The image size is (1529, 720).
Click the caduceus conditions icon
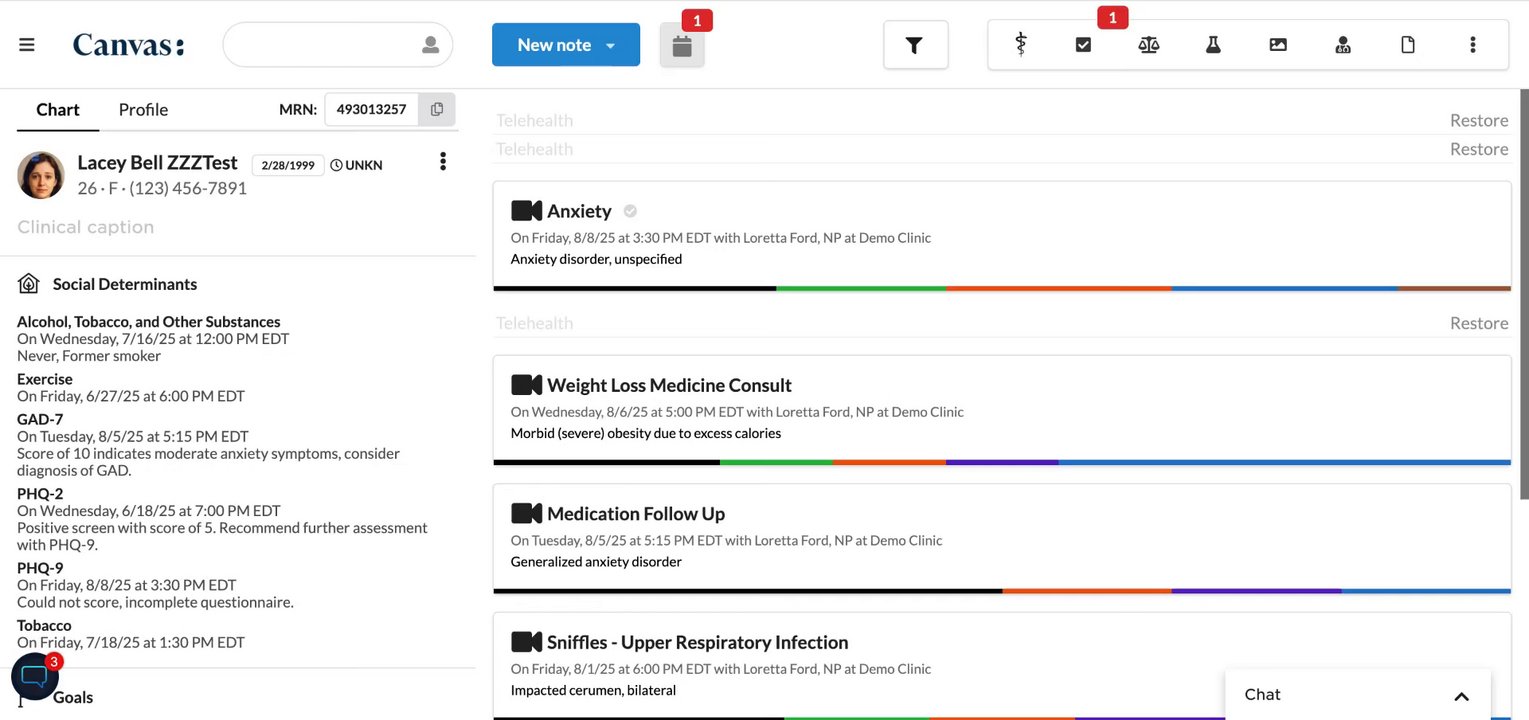point(1020,45)
